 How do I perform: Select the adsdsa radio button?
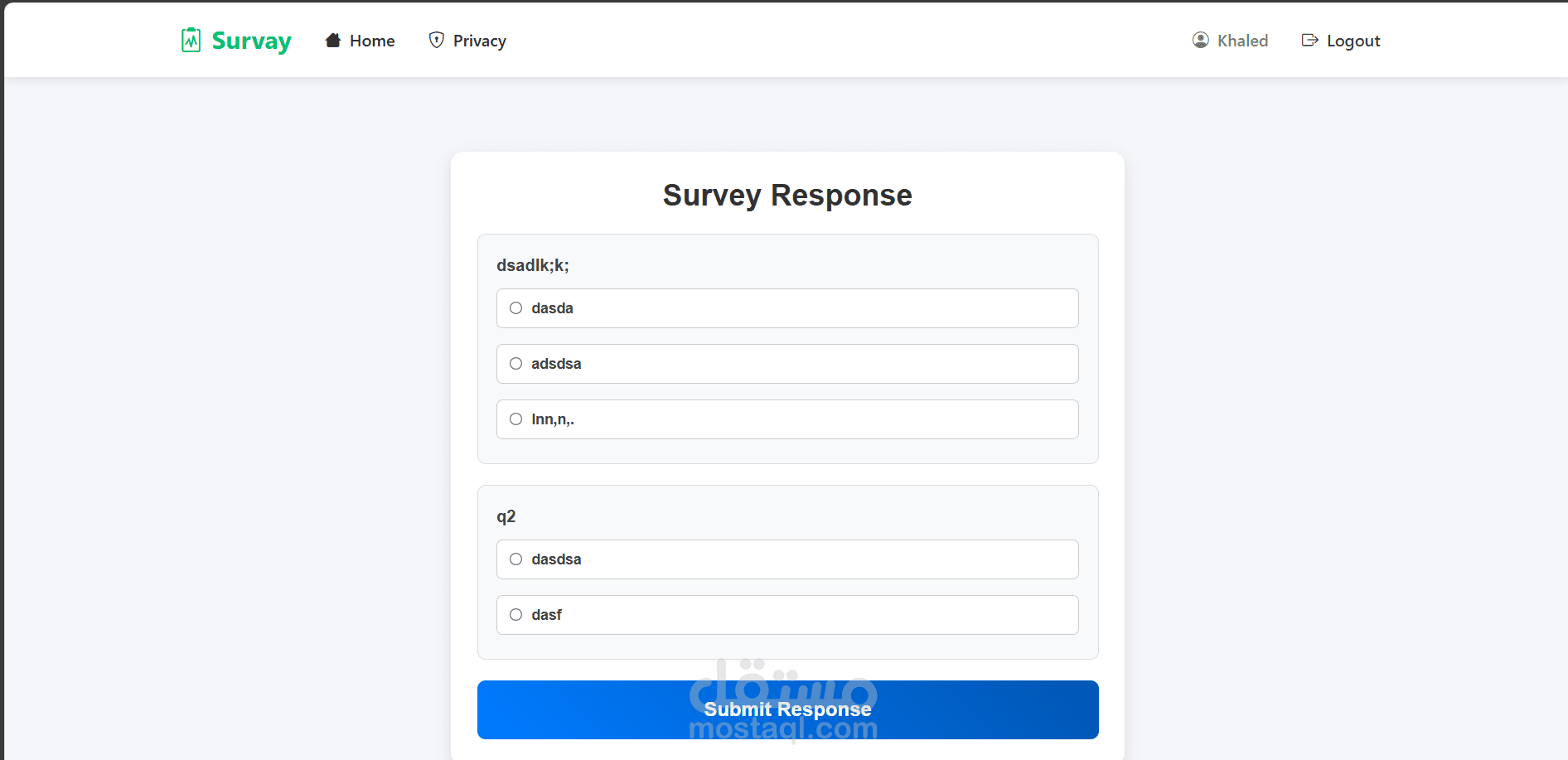515,364
